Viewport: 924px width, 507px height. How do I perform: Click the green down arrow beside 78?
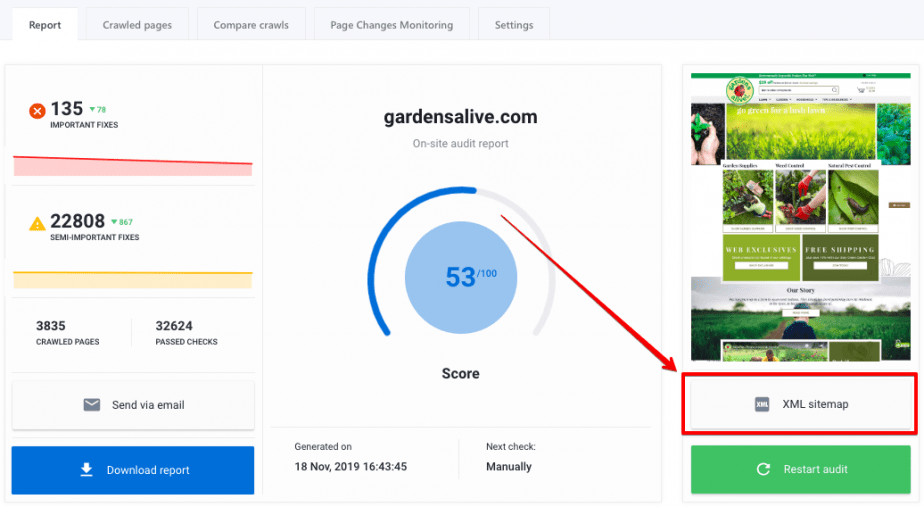click(92, 109)
